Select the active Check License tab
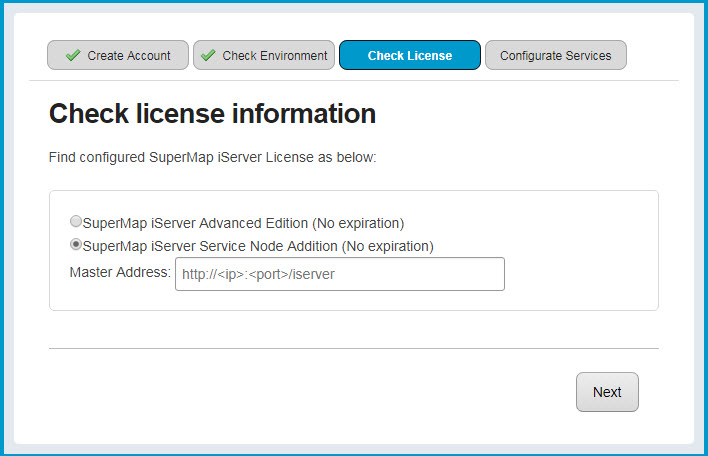Screen dimensions: 708x456 coord(409,56)
